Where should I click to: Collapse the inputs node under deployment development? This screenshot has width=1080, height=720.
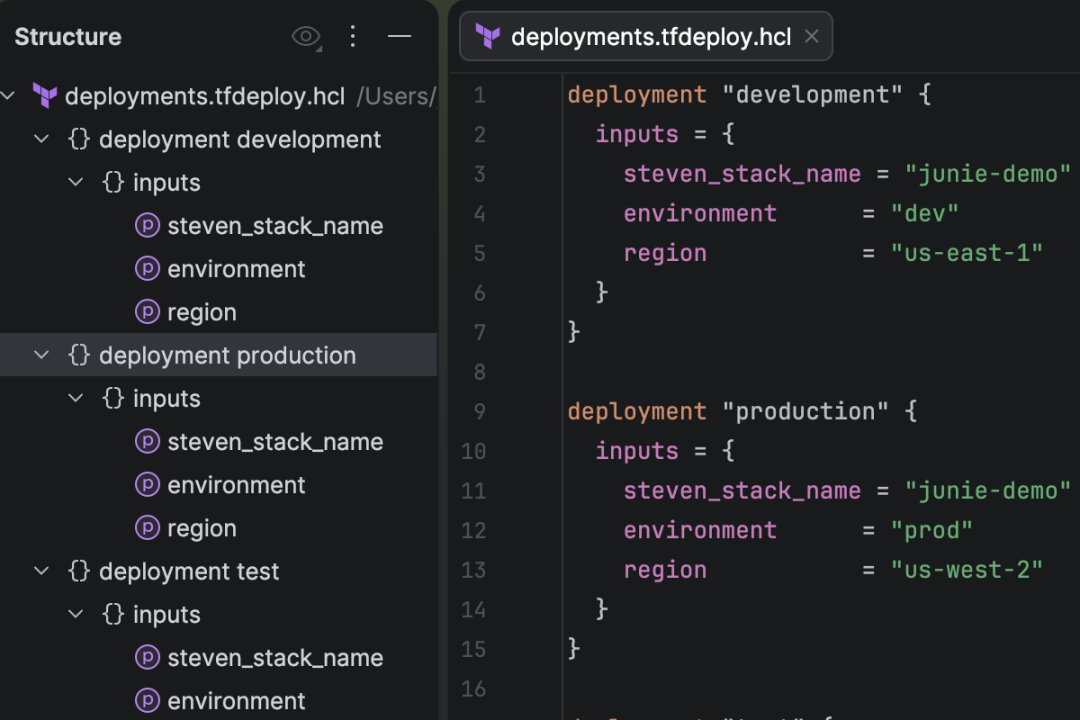point(75,182)
